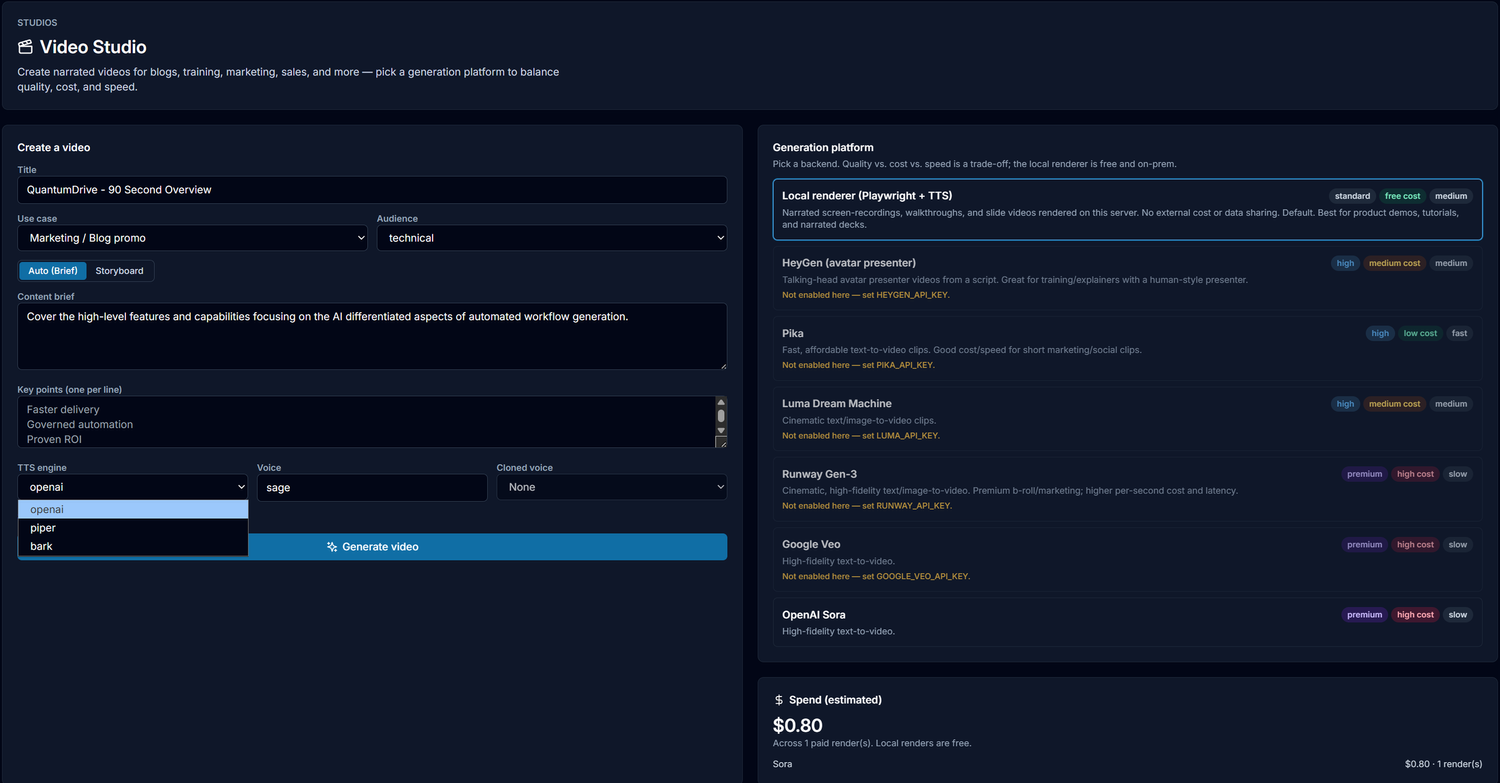
Task: Click the Generation platform heading
Action: click(823, 148)
